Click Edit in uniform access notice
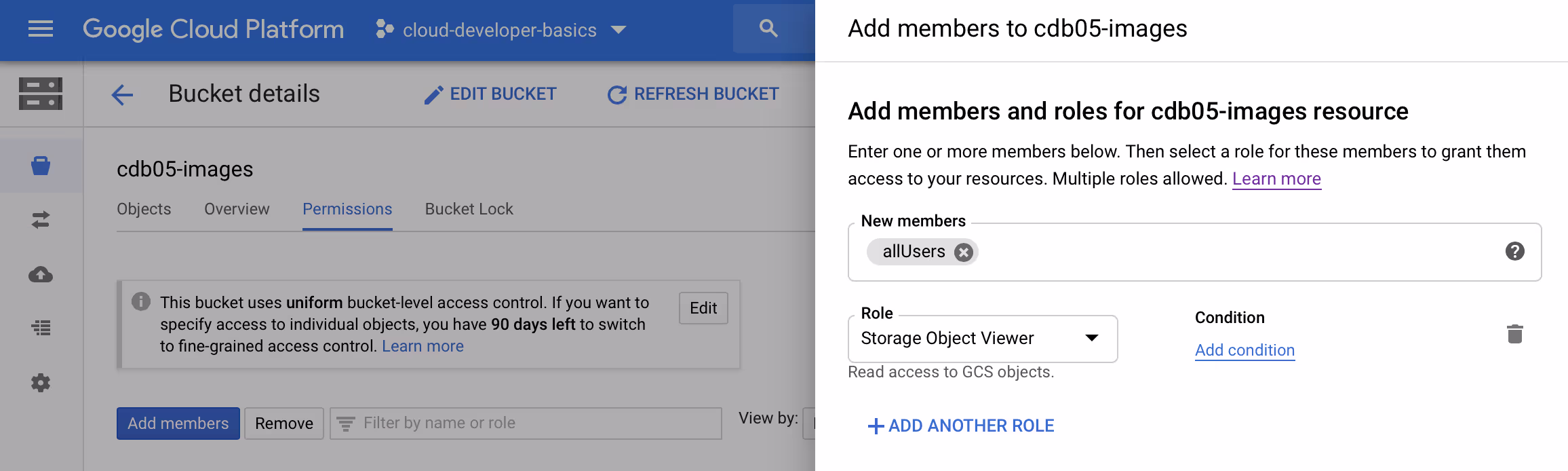 (703, 308)
